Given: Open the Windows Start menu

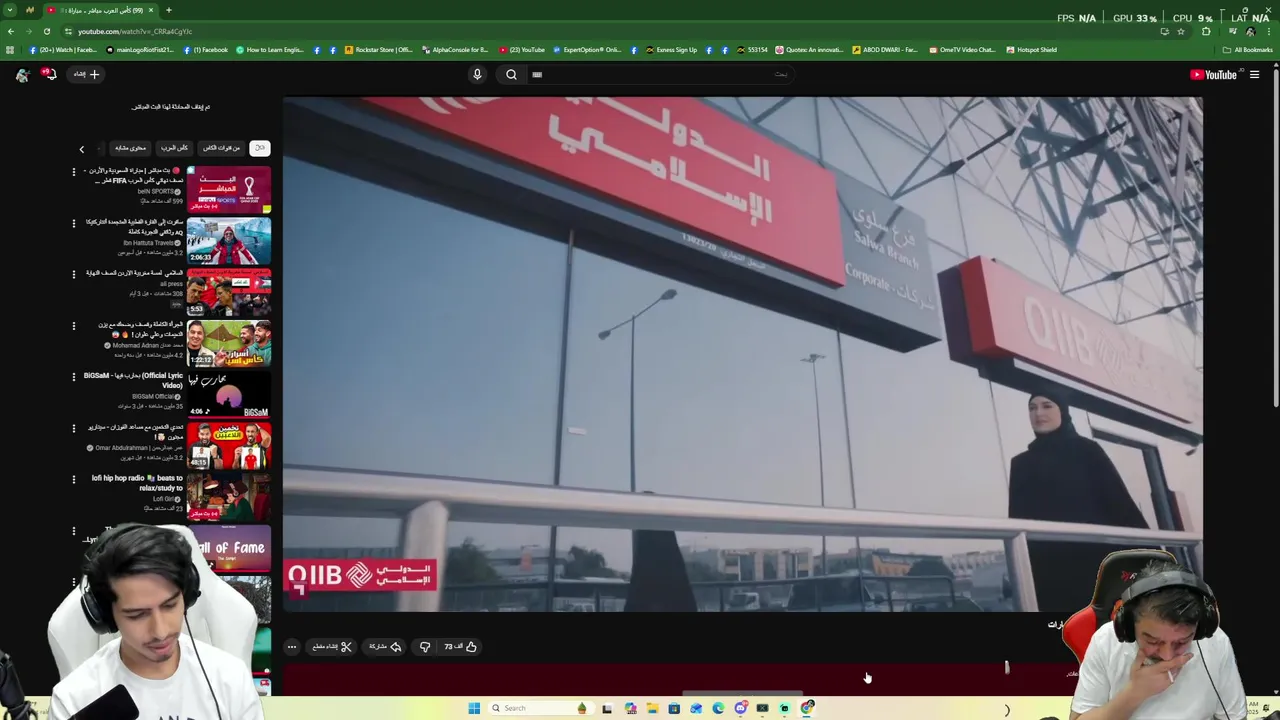Looking at the screenshot, I should (x=474, y=708).
